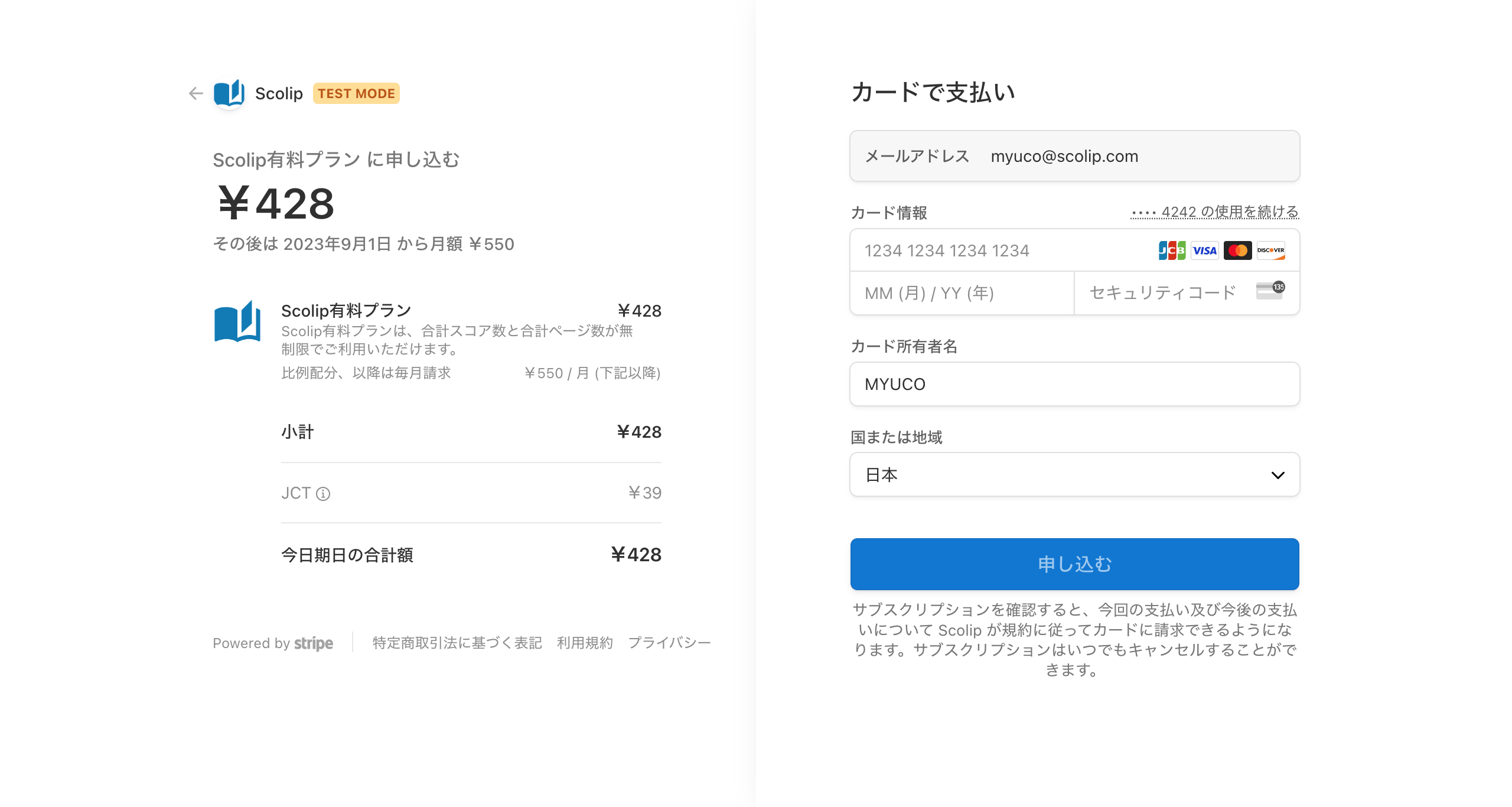The height and width of the screenshot is (807, 1512).
Task: Click the email field myuco@scolip.com
Action: coord(1074,156)
